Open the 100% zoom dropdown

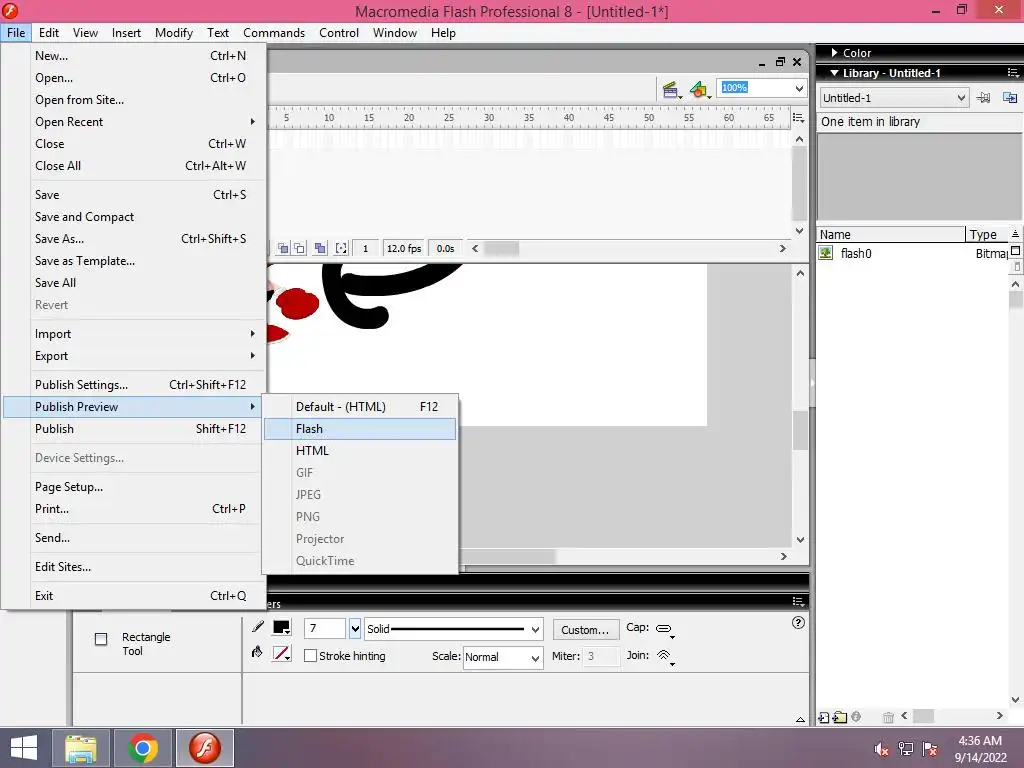click(799, 88)
